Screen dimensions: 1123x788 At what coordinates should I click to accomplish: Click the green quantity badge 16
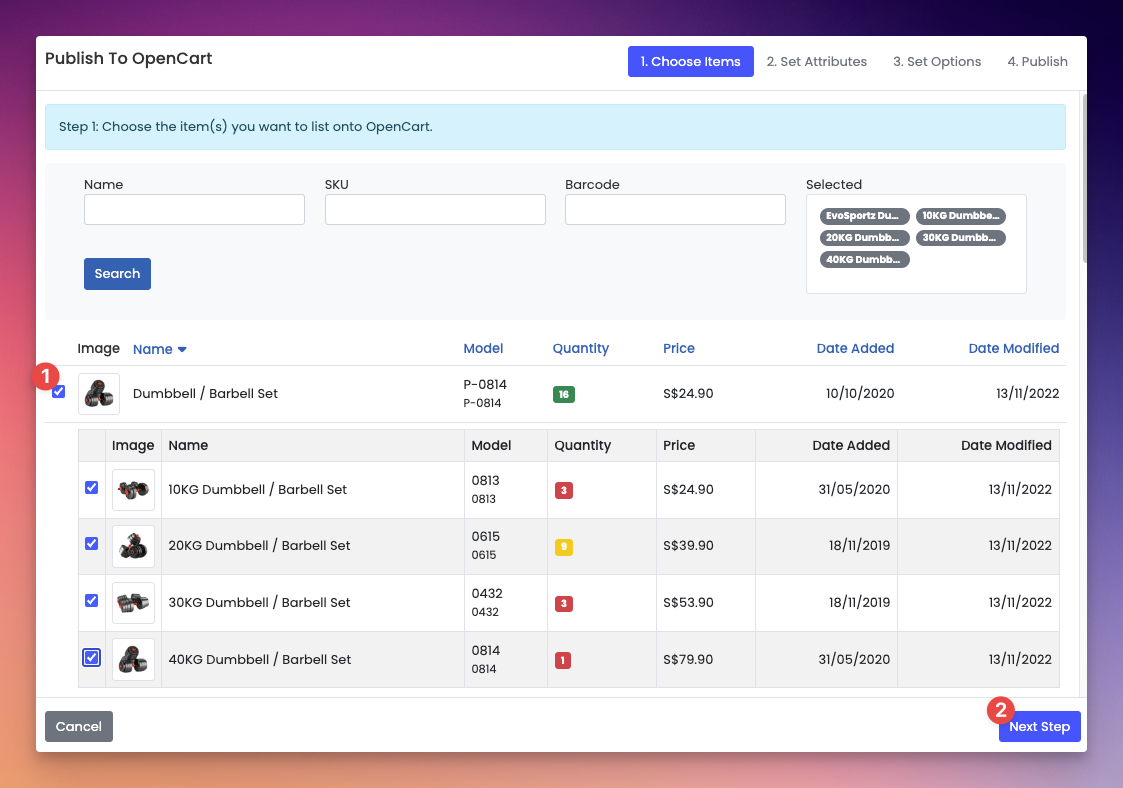(564, 394)
